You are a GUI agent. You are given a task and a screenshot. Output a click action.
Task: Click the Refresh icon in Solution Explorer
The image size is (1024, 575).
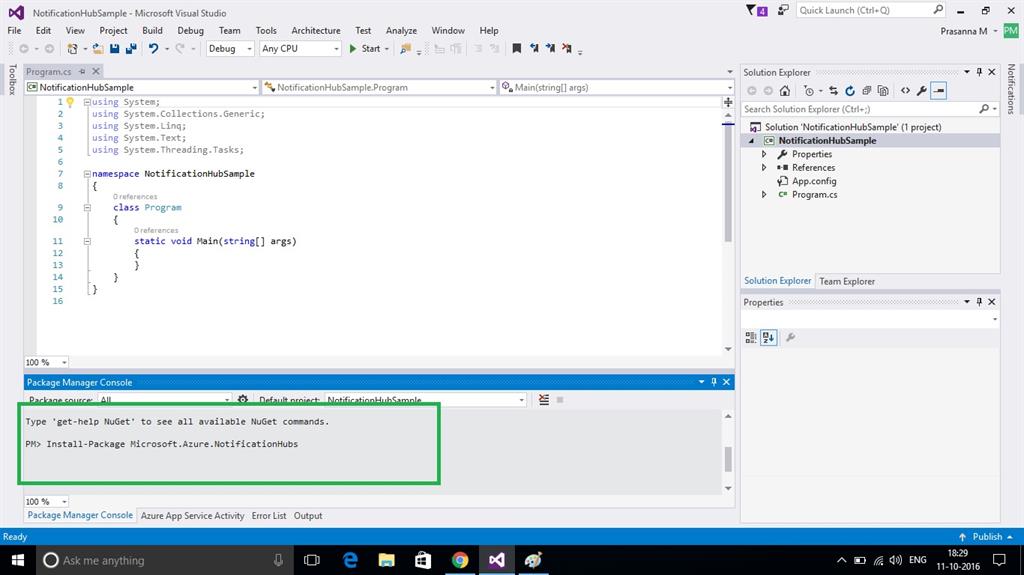pyautogui.click(x=849, y=90)
